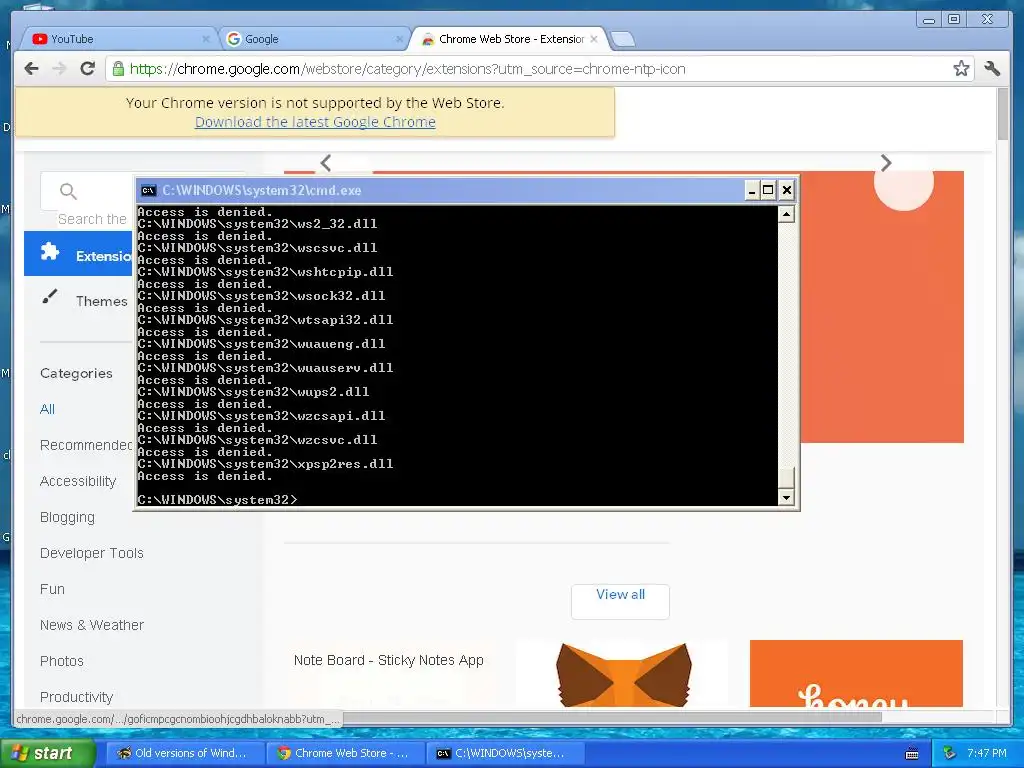
Task: Choose the Developer Tools category
Action: 91,553
